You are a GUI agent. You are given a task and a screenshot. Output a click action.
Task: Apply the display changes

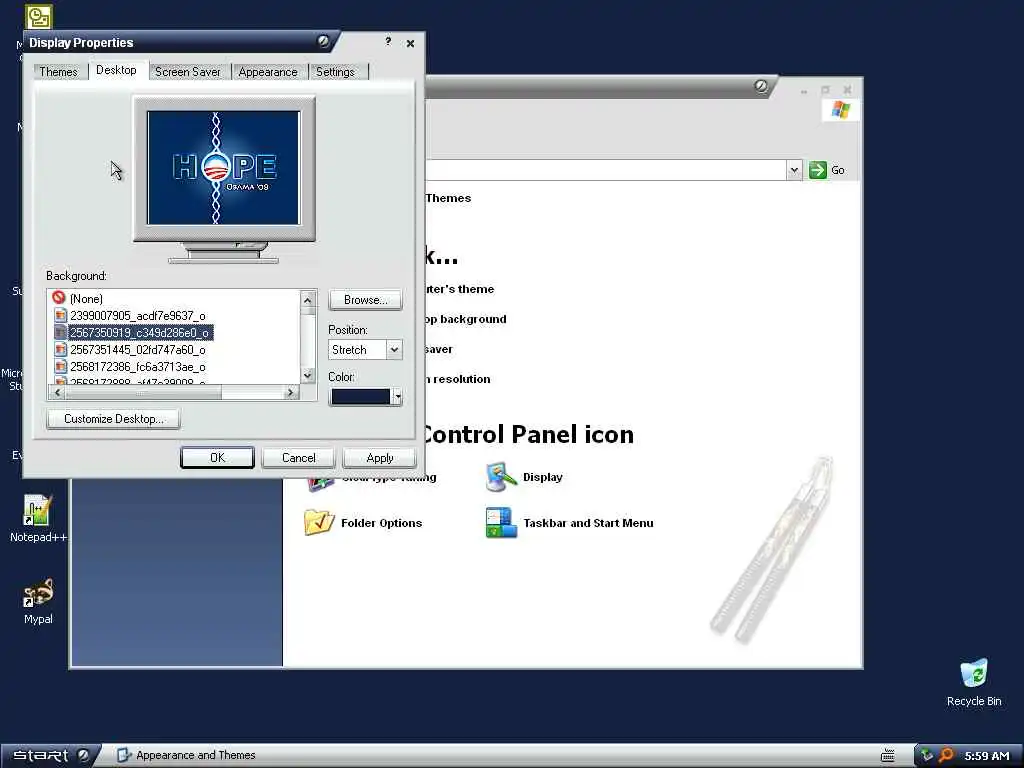[379, 458]
